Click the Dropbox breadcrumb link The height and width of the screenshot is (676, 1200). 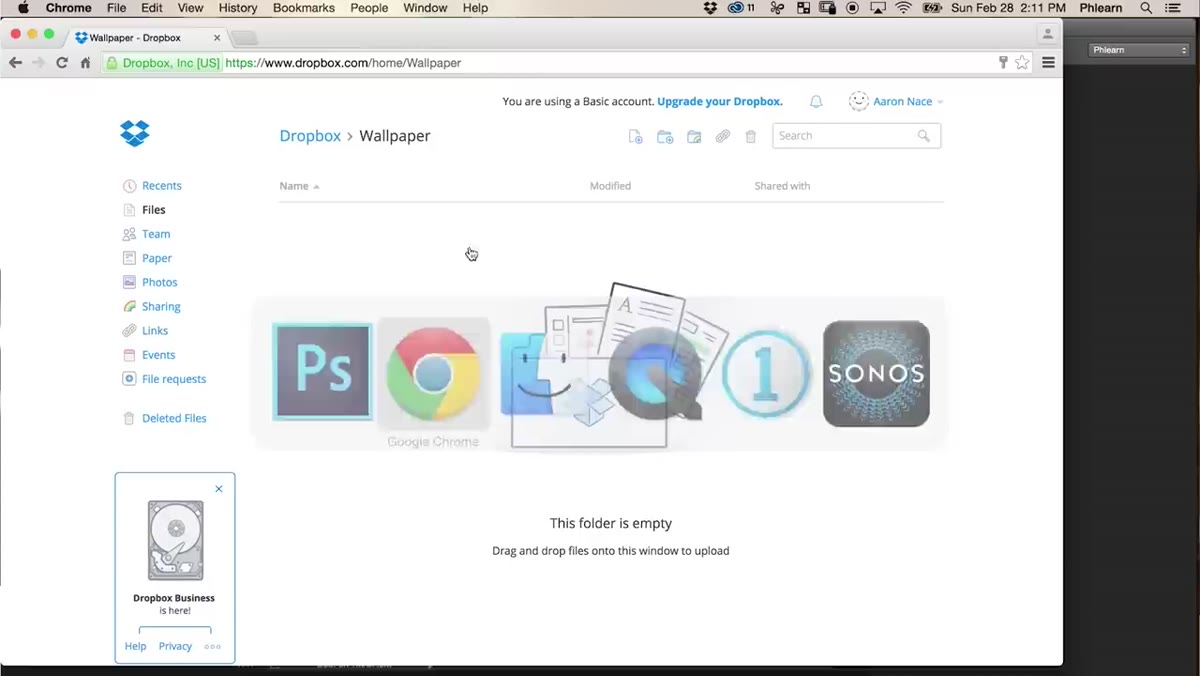click(310, 136)
